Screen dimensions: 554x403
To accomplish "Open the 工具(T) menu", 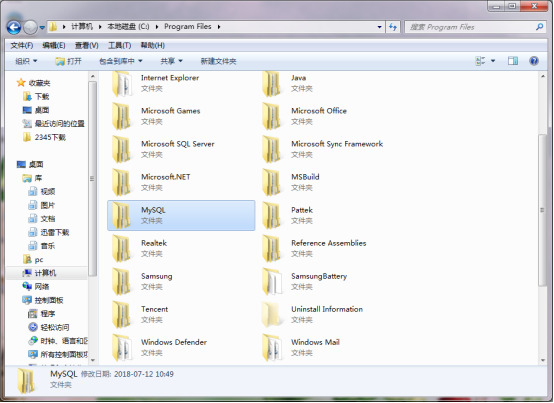I will tap(119, 45).
